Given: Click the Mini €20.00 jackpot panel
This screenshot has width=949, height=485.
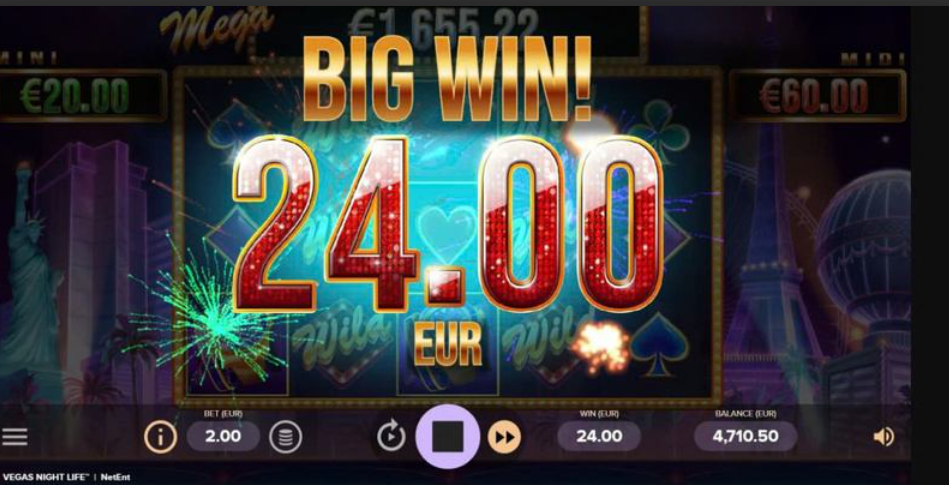Looking at the screenshot, I should [82, 96].
